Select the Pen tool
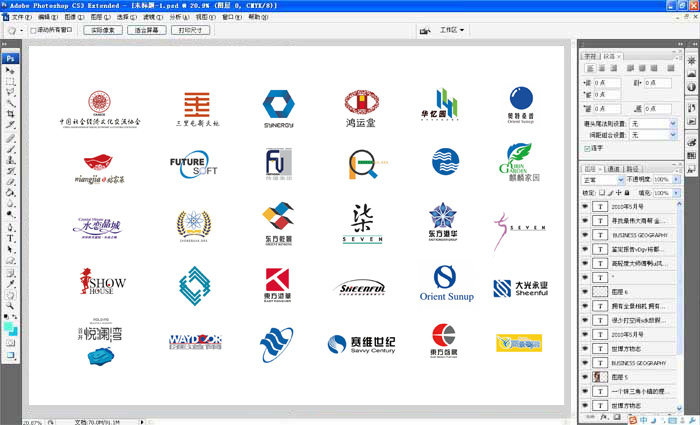The width and height of the screenshot is (700, 425). tap(10, 227)
